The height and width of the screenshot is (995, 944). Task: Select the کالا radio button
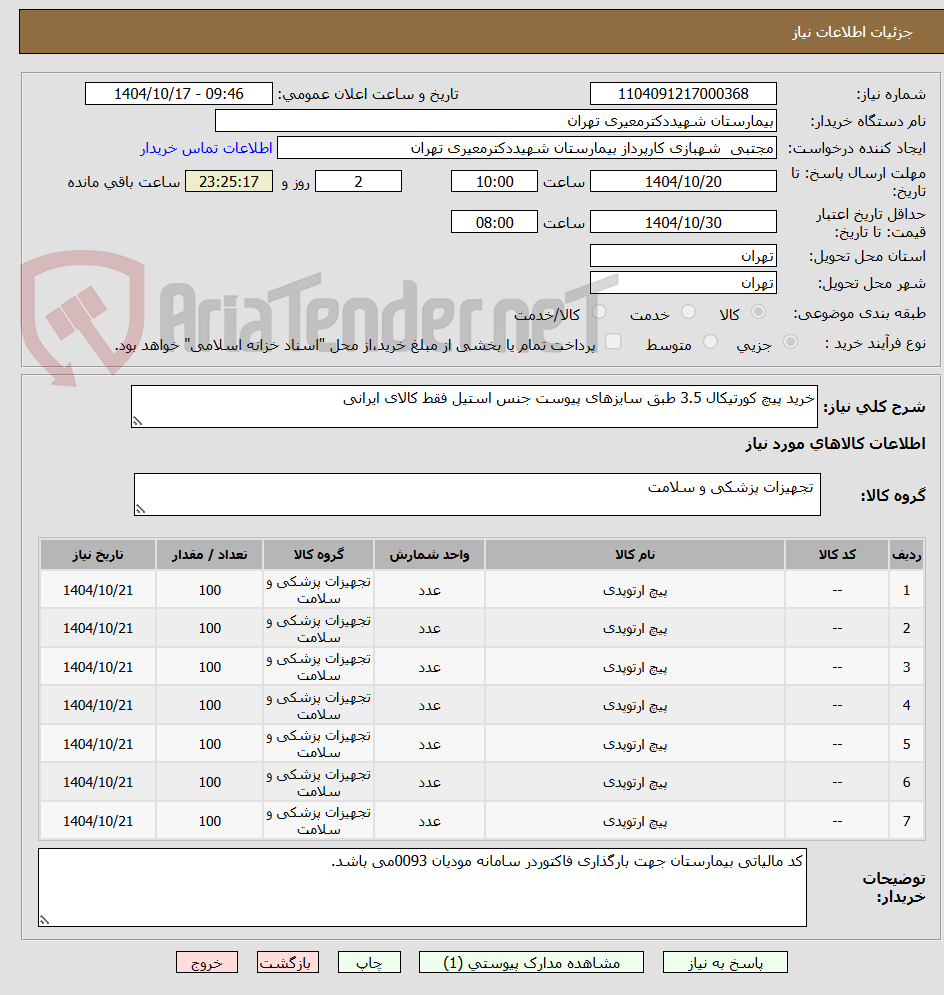click(758, 312)
